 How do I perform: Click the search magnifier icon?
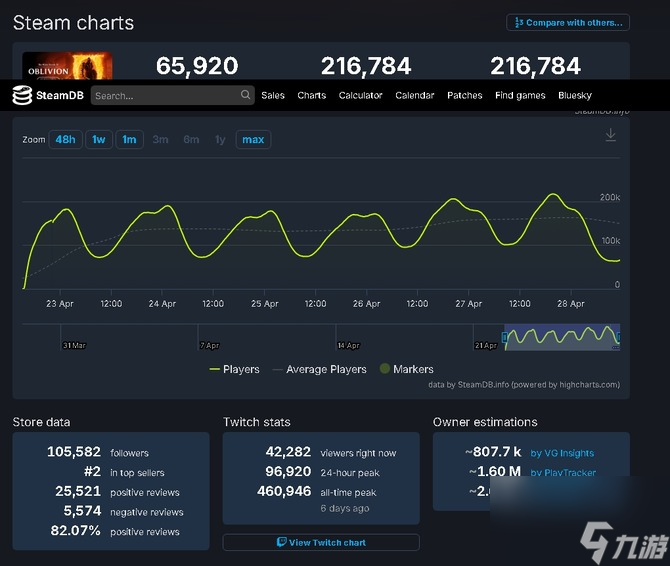coord(245,95)
